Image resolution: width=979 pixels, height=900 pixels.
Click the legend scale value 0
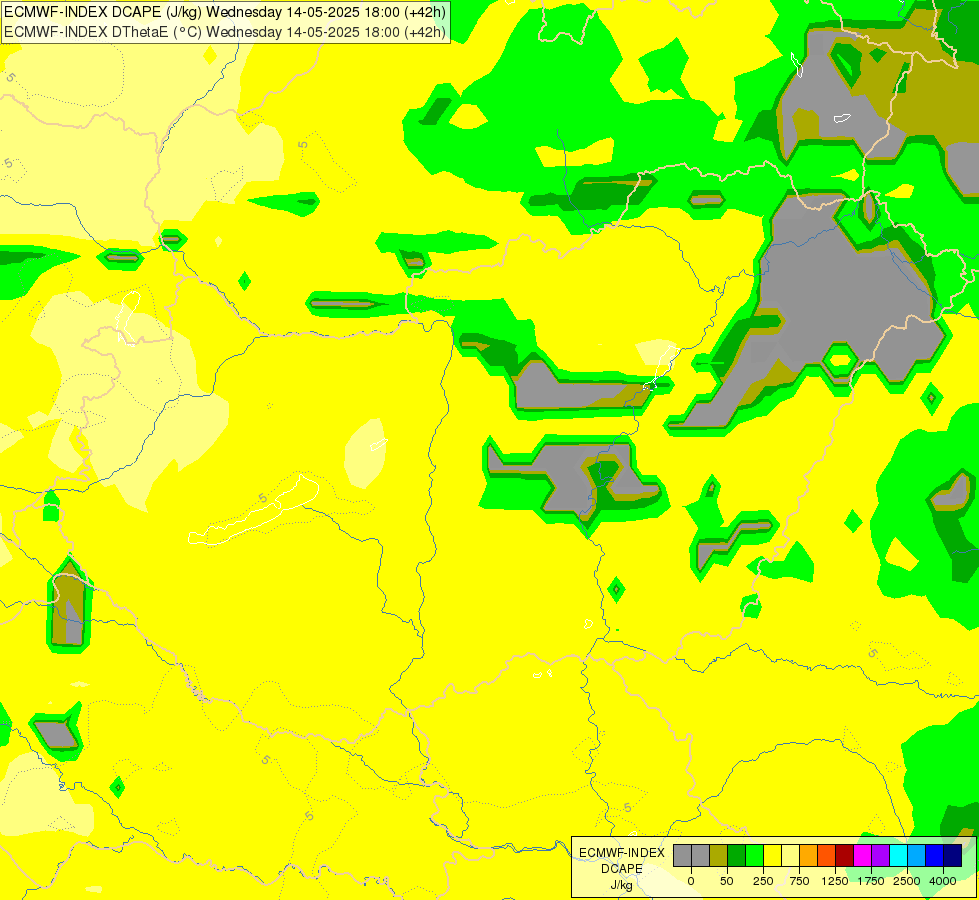click(x=691, y=881)
